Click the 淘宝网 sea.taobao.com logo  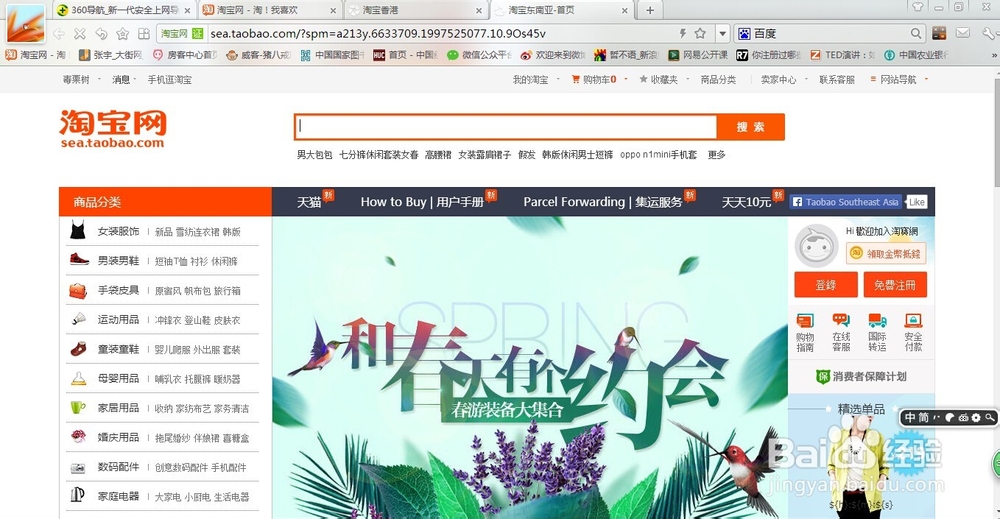pos(113,129)
